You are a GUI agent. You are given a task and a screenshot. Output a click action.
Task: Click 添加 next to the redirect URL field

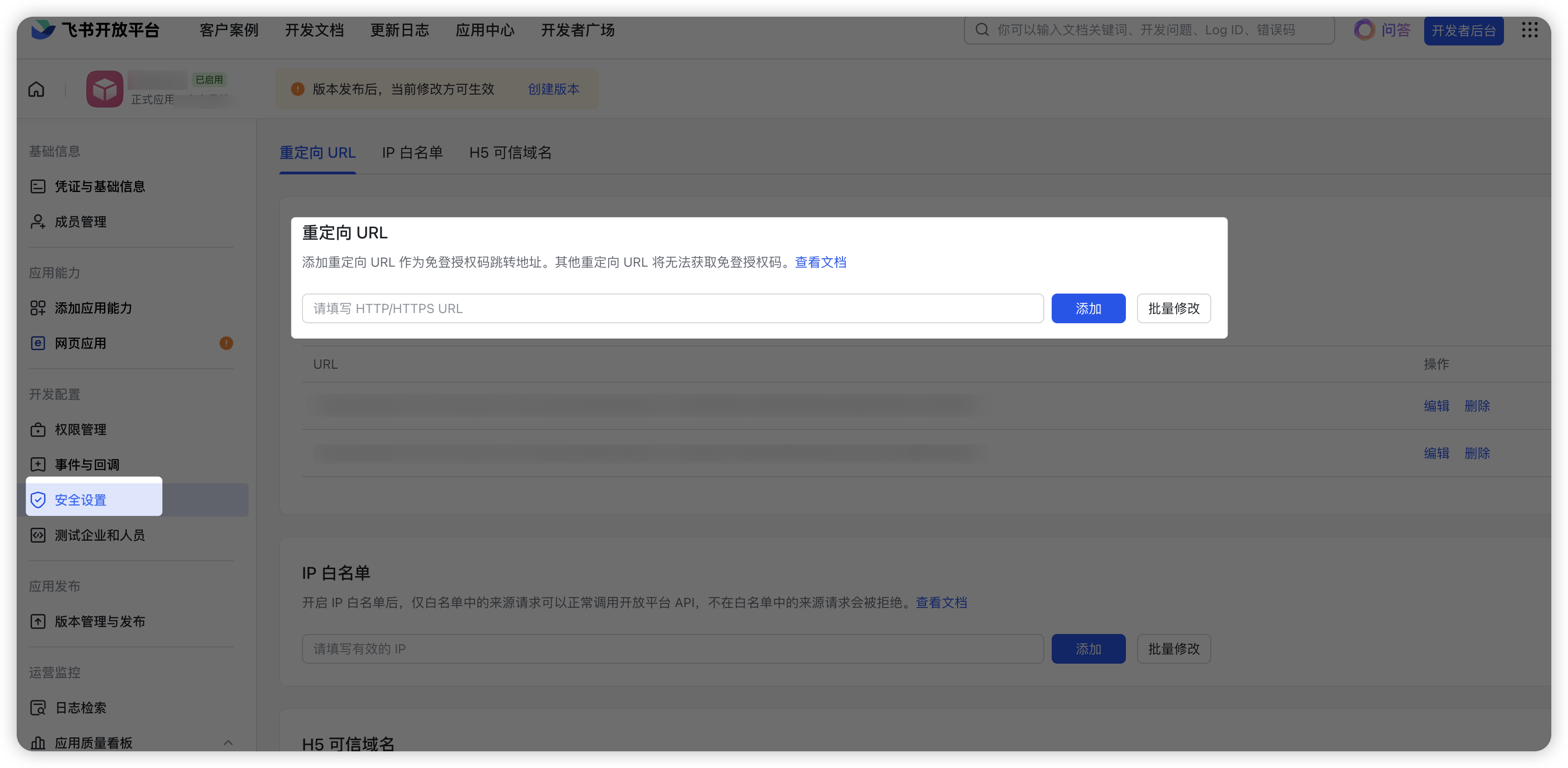coord(1088,308)
